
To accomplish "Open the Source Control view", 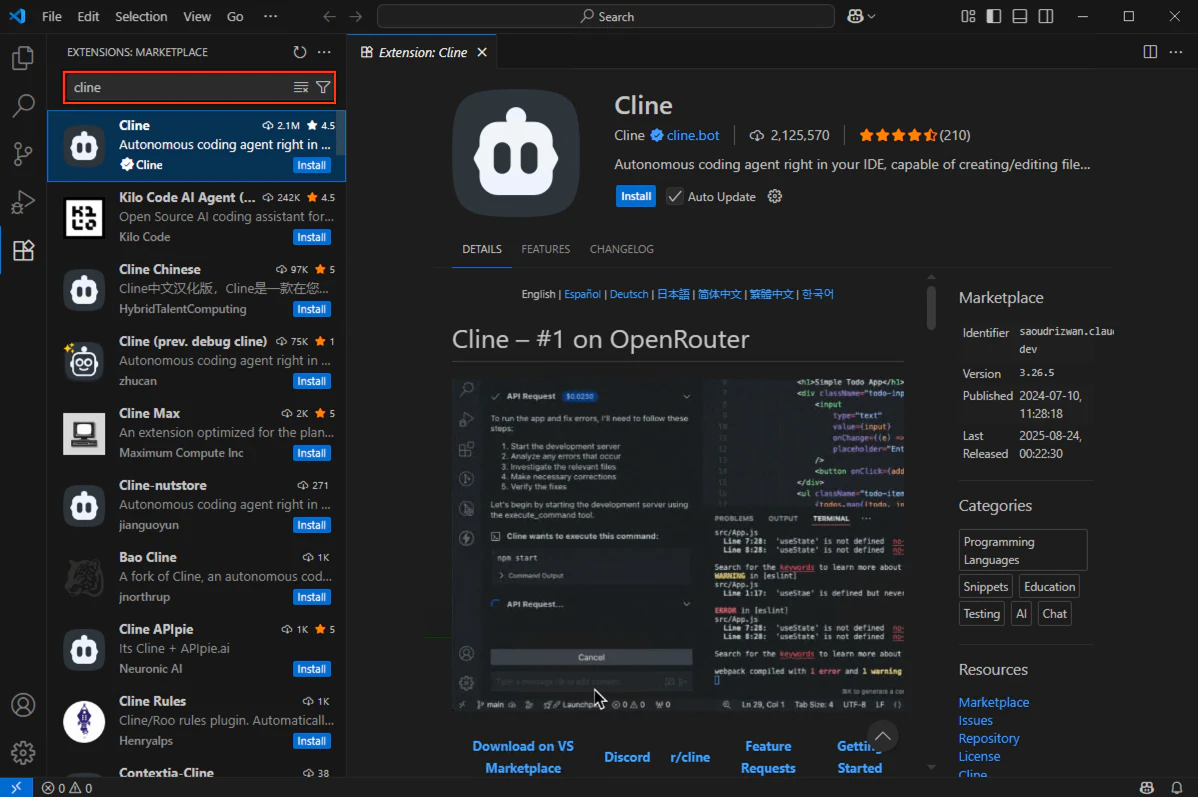I will [x=23, y=154].
